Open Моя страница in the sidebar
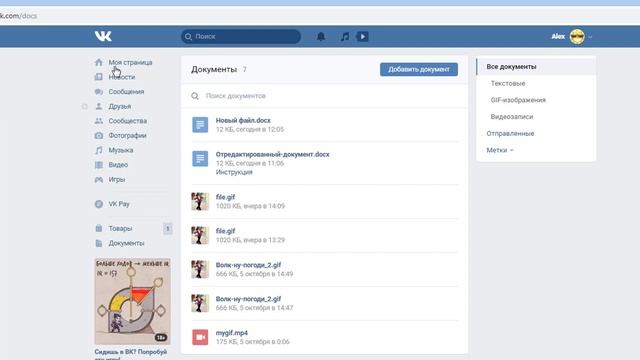This screenshot has height=360, width=640. coord(130,62)
